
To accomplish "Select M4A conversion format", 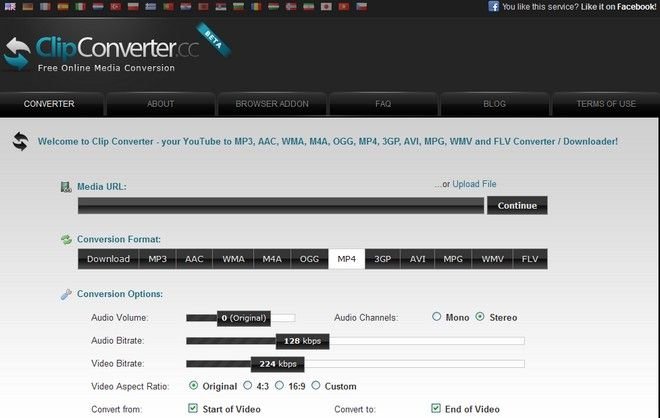I will point(272,259).
